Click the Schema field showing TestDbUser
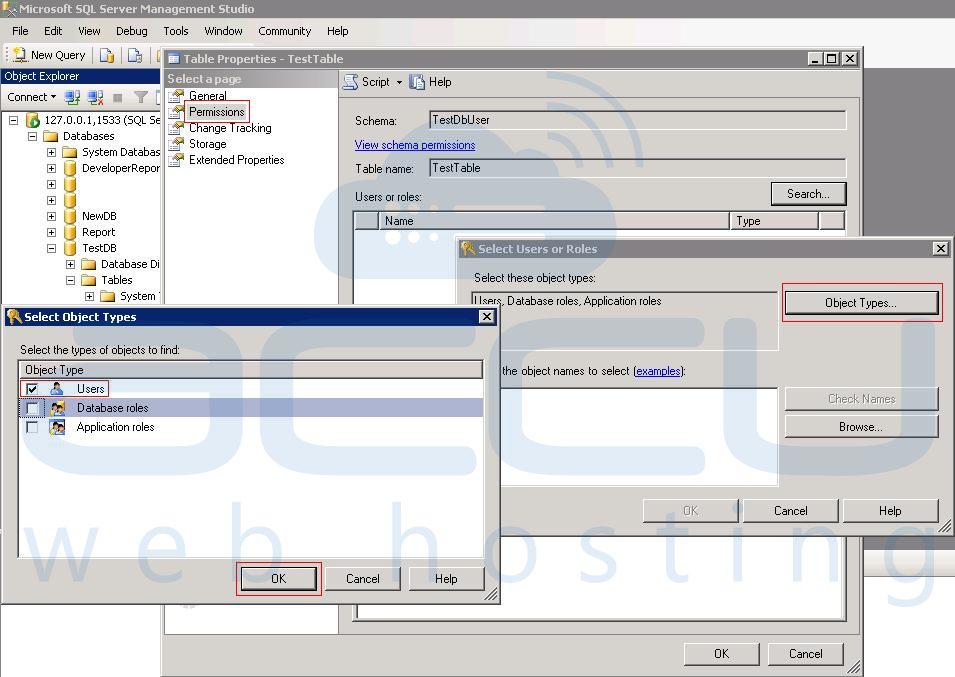Viewport: 955px width, 677px height. click(x=637, y=120)
